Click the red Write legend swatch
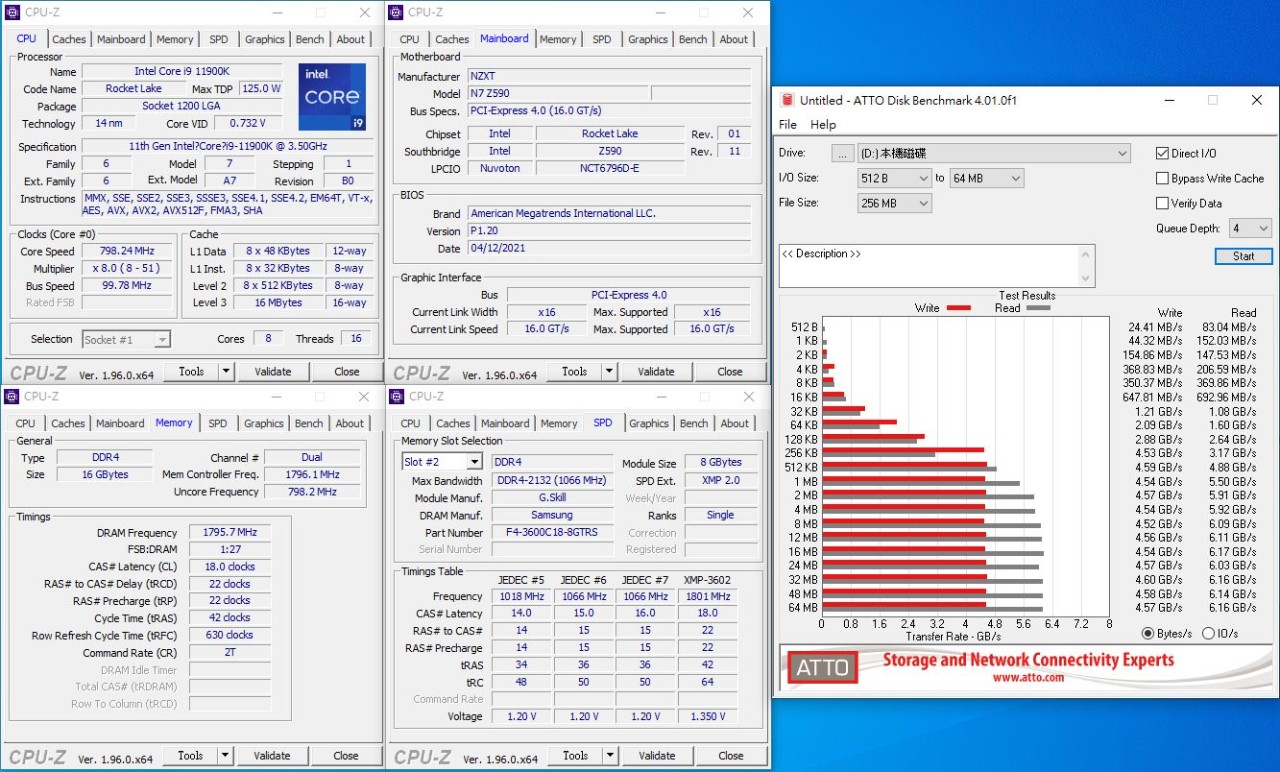Screen dimensions: 1280x772 958,308
